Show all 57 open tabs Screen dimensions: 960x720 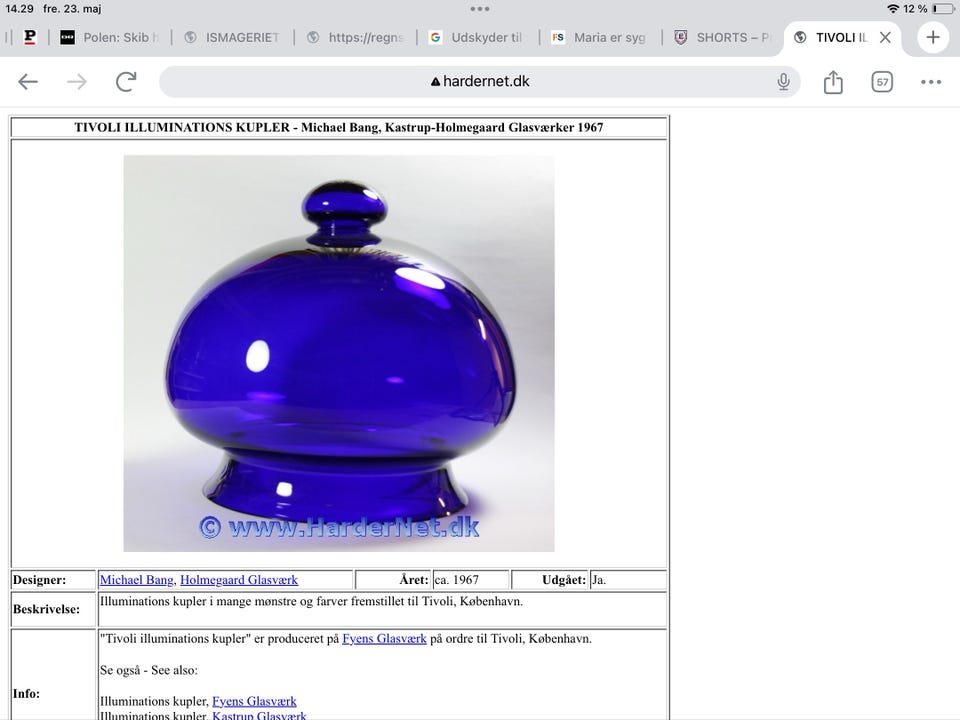(x=882, y=81)
